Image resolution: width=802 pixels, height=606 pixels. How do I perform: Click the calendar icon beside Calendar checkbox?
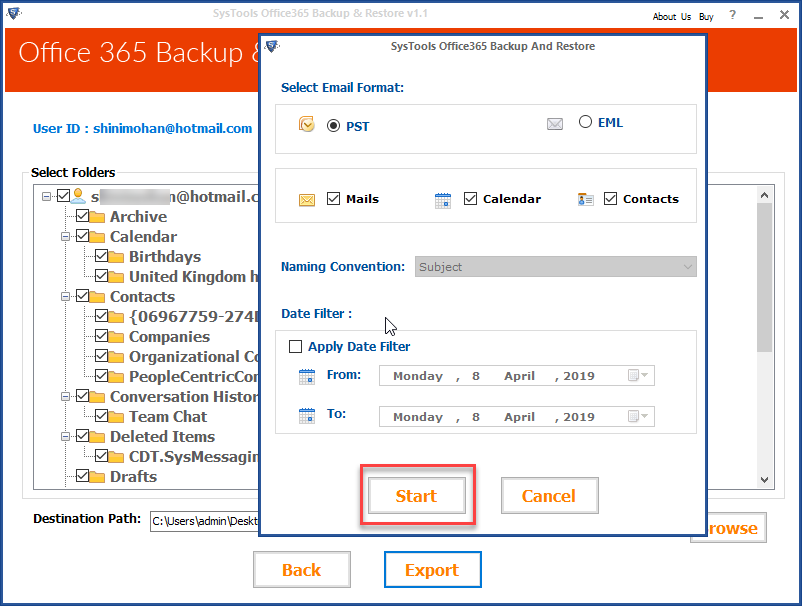(442, 199)
